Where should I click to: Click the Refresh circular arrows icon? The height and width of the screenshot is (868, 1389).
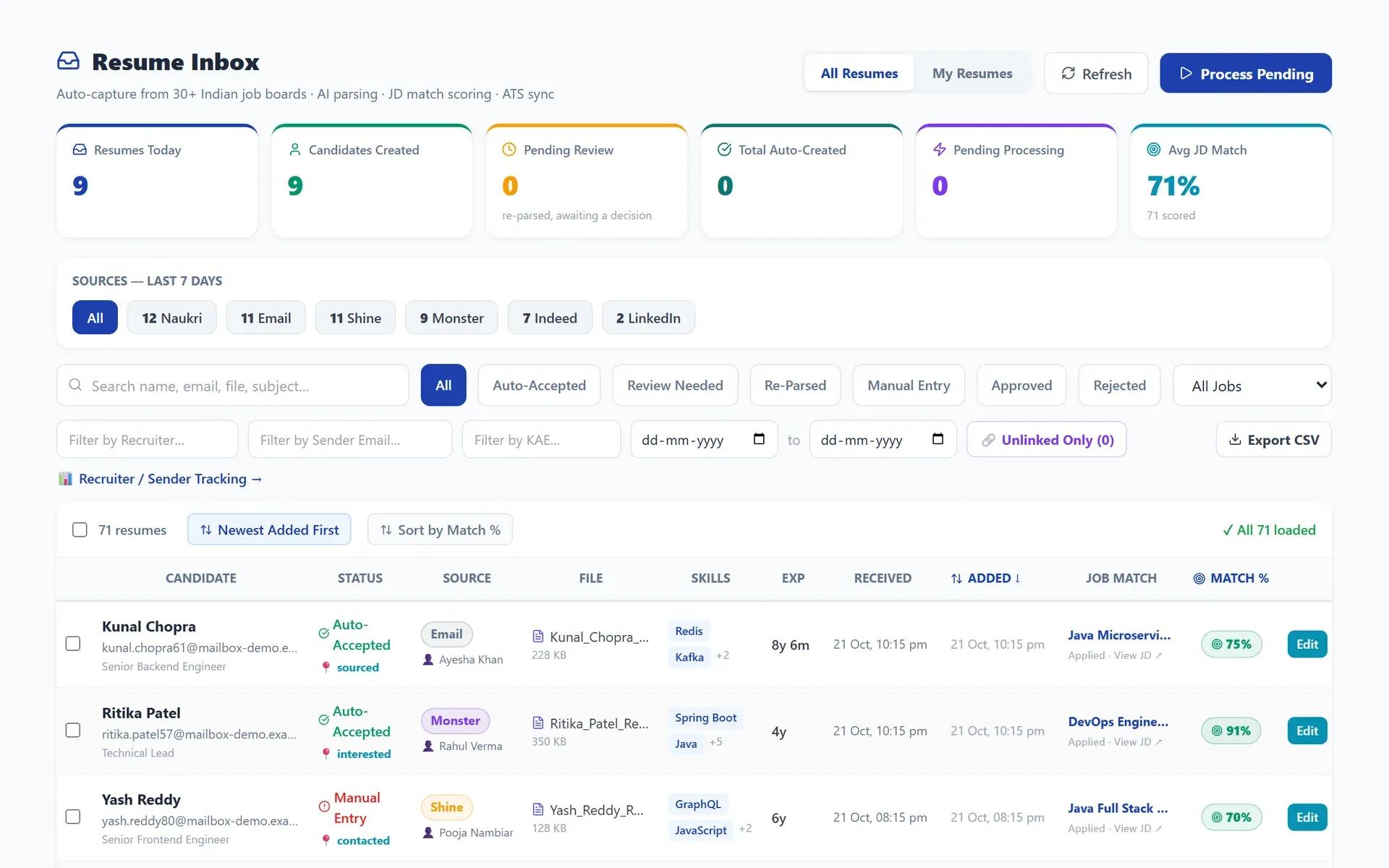(1068, 73)
